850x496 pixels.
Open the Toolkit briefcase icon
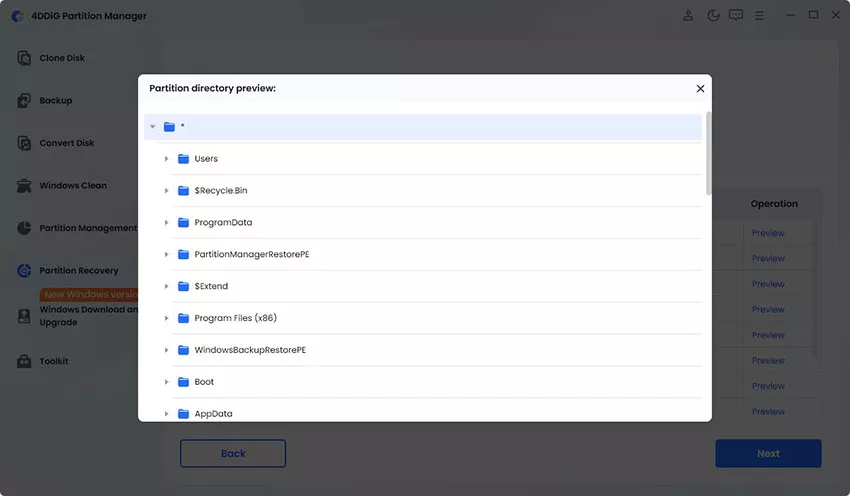point(24,361)
